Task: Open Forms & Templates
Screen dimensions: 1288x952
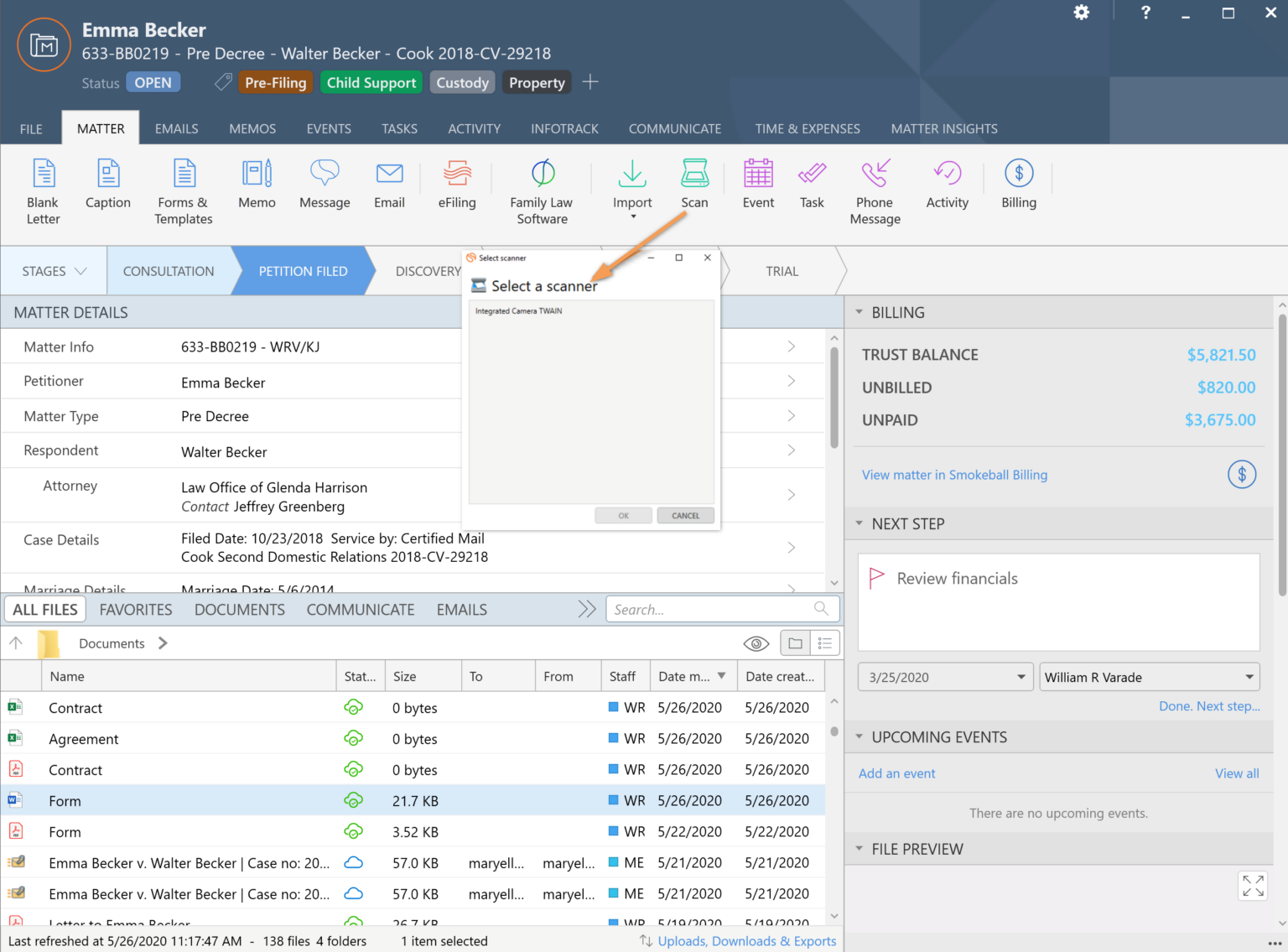Action: pyautogui.click(x=184, y=192)
